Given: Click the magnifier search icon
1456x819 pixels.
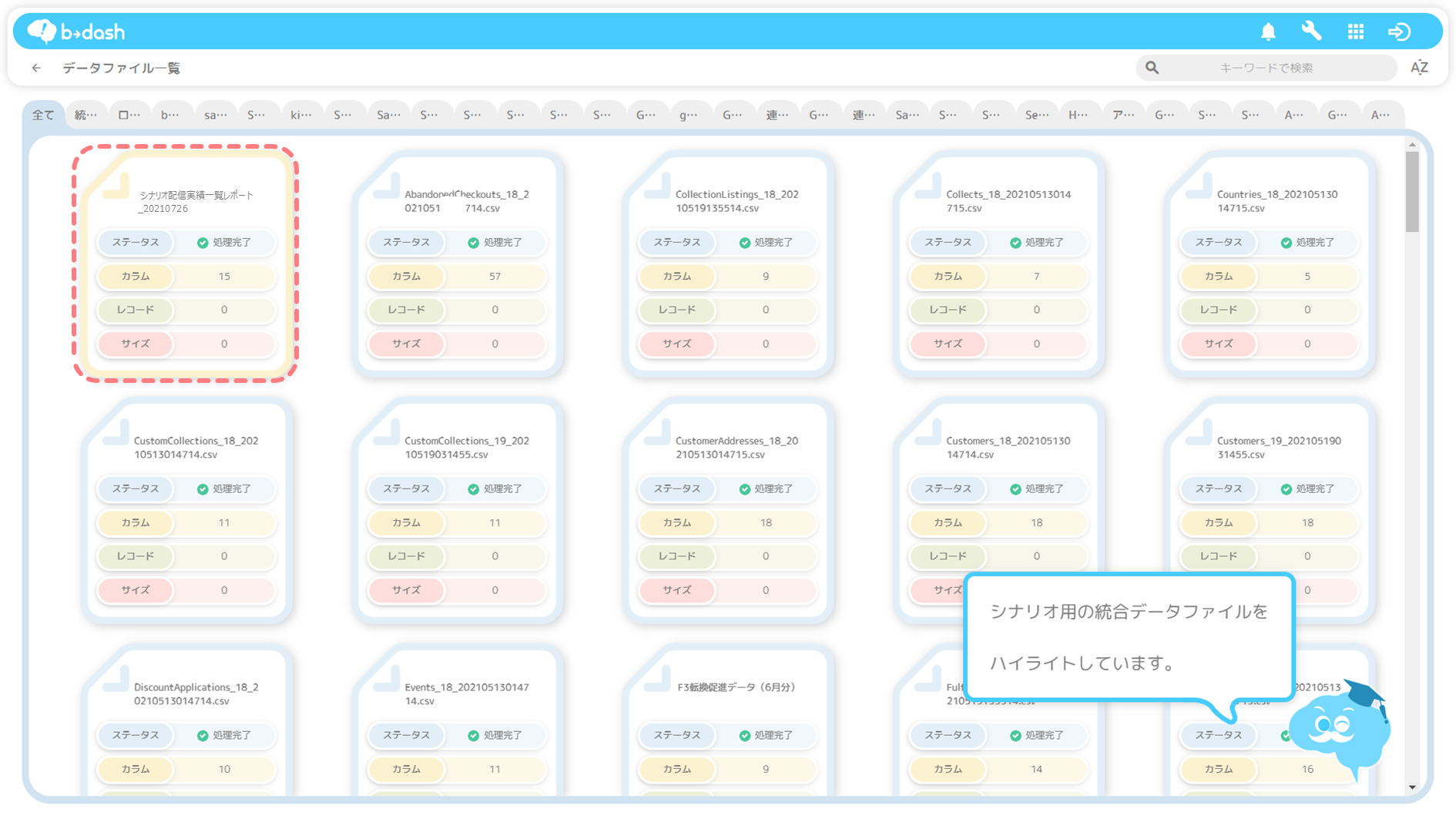Looking at the screenshot, I should 1152,68.
